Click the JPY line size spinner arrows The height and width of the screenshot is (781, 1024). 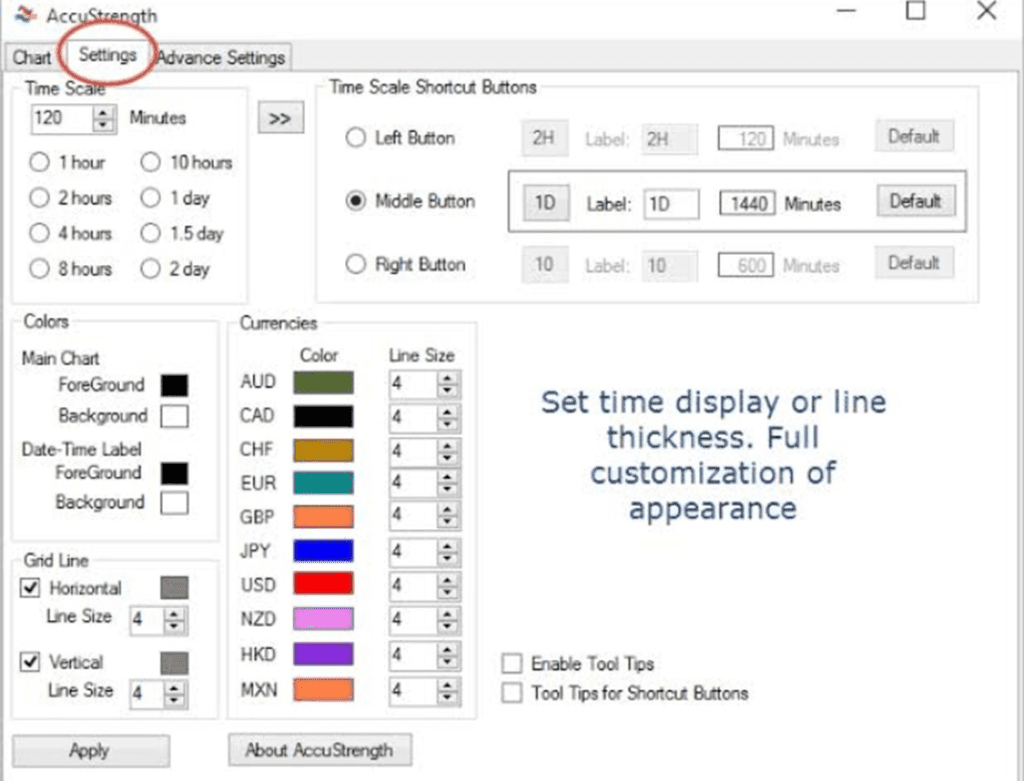point(447,553)
